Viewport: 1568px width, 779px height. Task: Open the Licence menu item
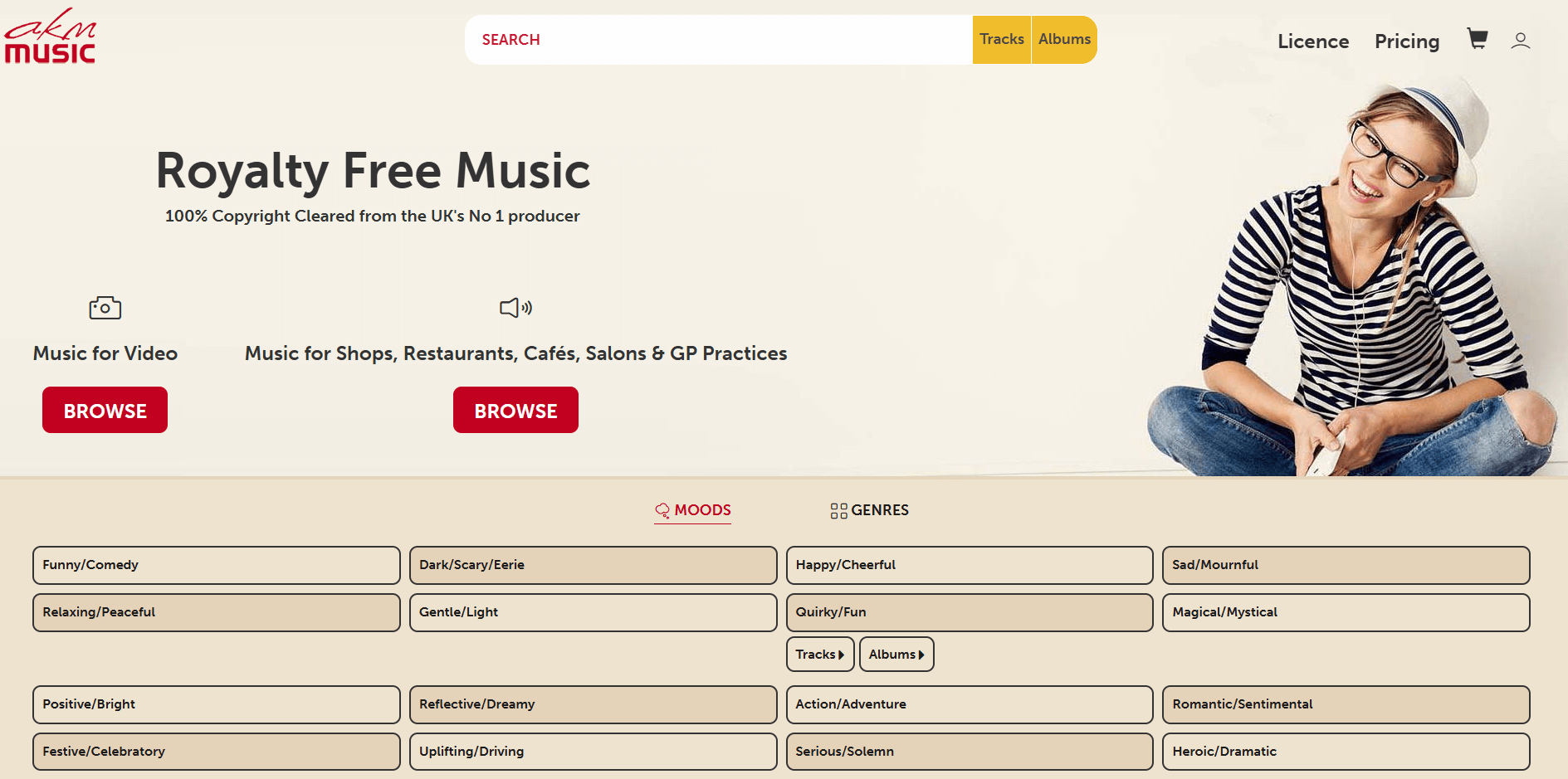click(x=1312, y=41)
